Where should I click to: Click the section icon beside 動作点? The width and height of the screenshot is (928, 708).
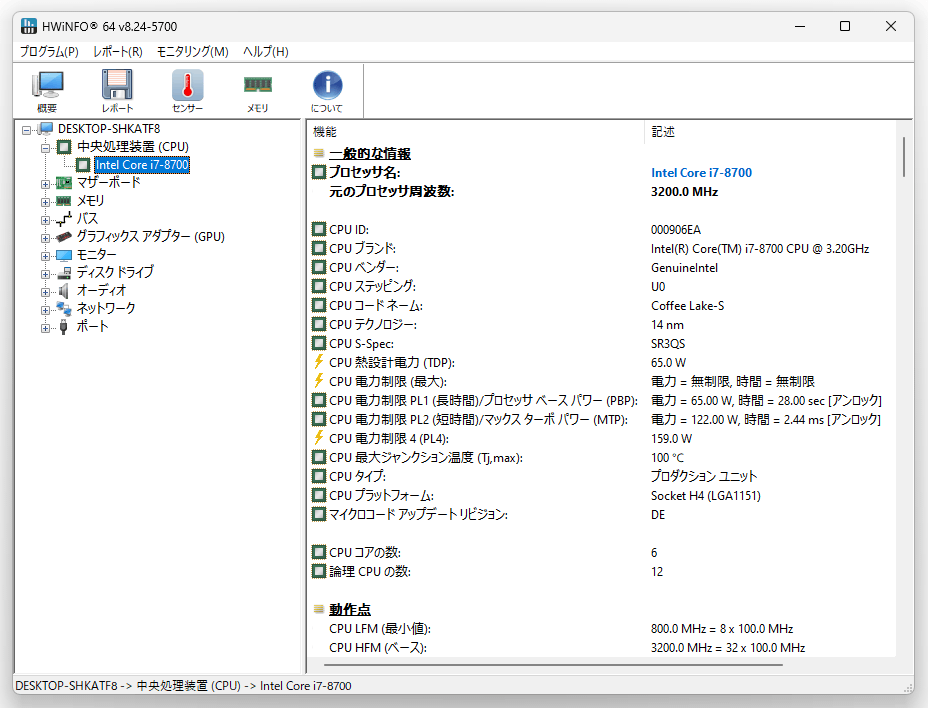(319, 609)
